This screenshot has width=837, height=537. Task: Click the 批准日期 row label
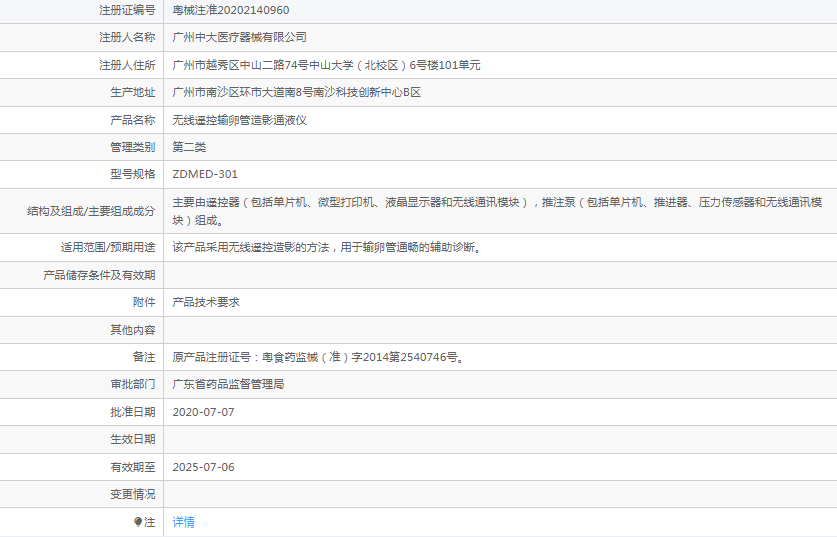133,412
